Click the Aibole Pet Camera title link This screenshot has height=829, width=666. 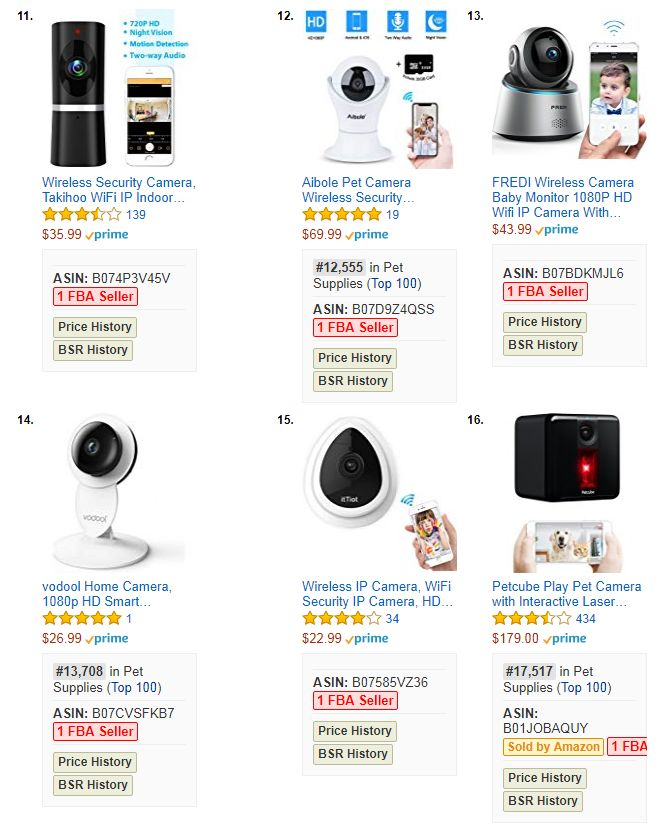pyautogui.click(x=358, y=190)
